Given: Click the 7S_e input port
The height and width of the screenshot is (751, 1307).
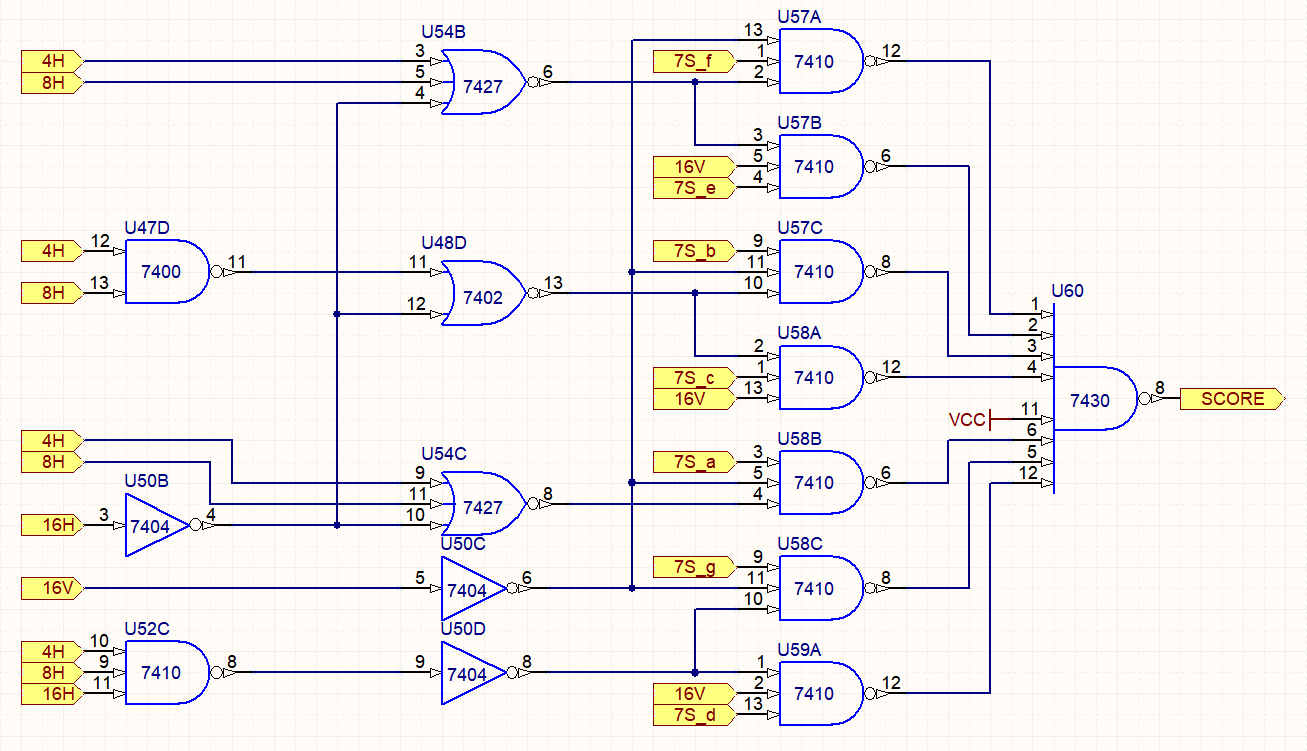Looking at the screenshot, I should (693, 188).
